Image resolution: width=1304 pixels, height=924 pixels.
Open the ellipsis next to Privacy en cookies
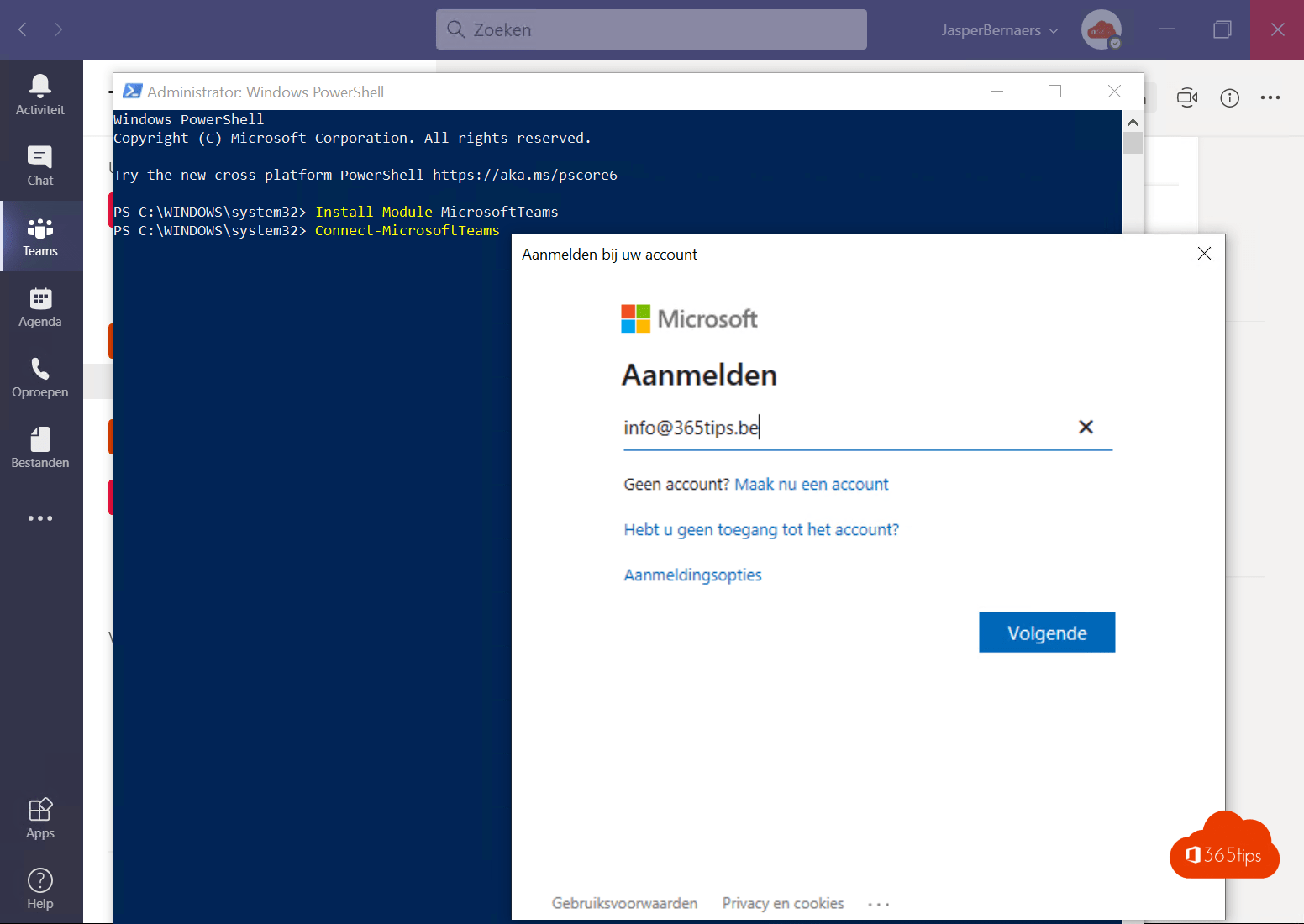(878, 903)
